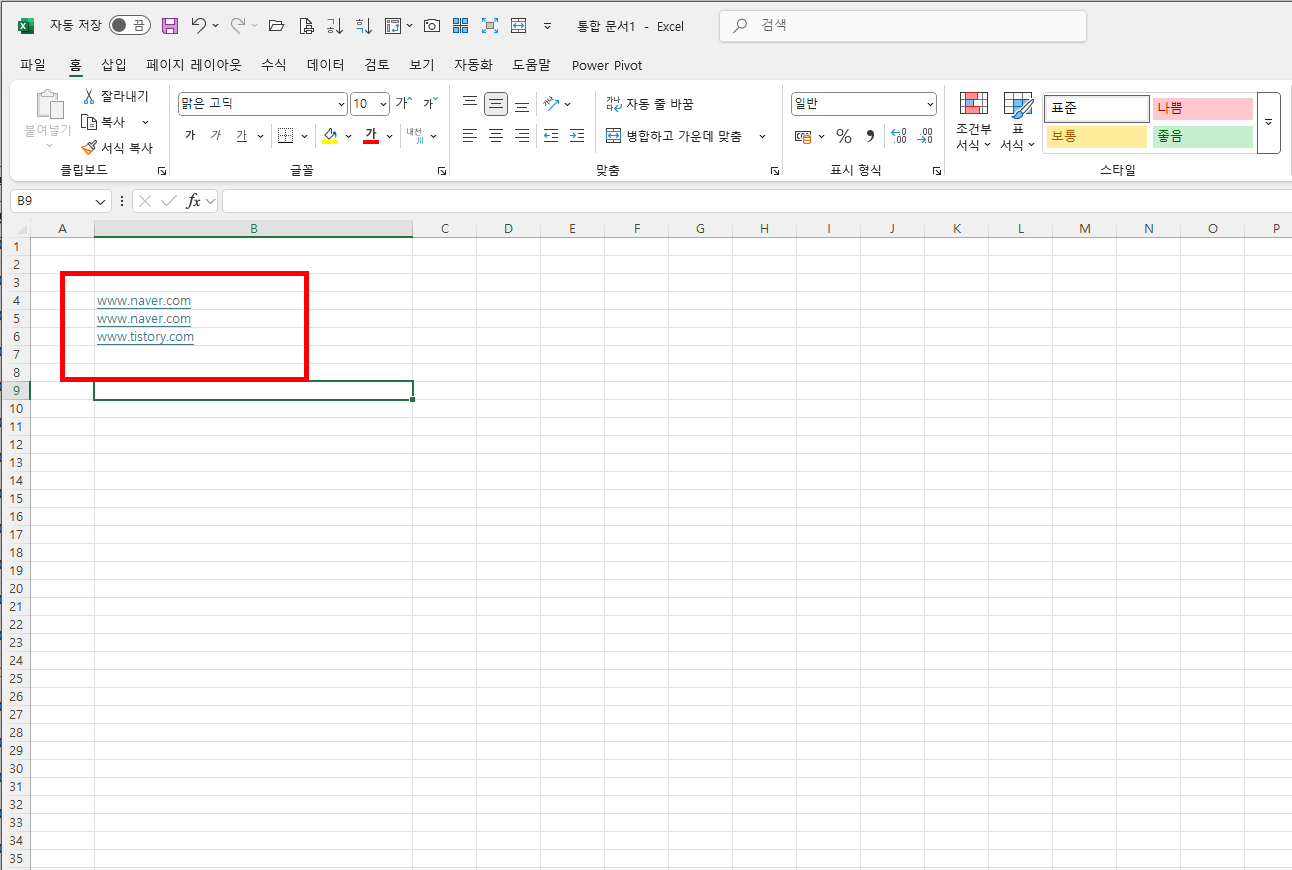This screenshot has height=870, width=1292.
Task: Switch to the Power Pivot tab
Action: click(x=607, y=65)
